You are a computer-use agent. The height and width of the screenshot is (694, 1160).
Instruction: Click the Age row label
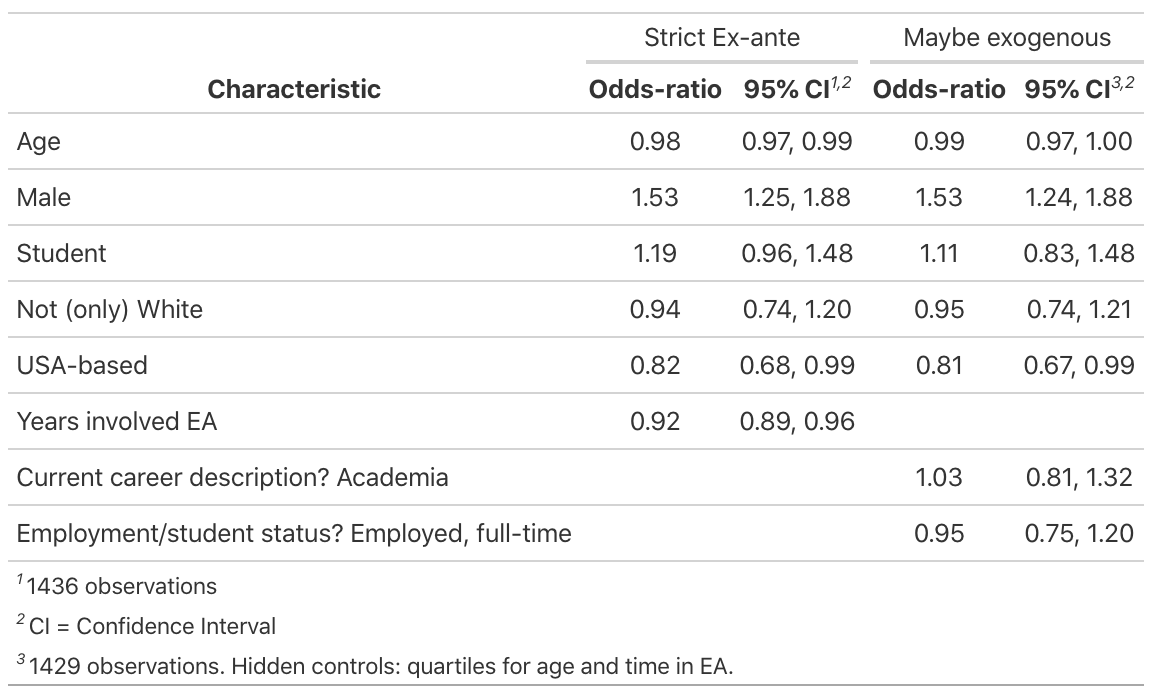[39, 142]
